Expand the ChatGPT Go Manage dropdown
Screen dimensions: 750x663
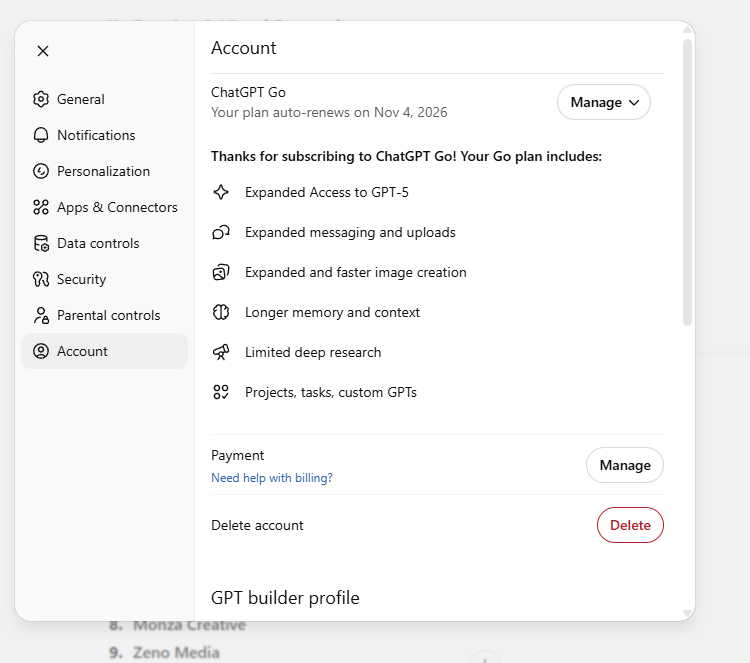(604, 102)
